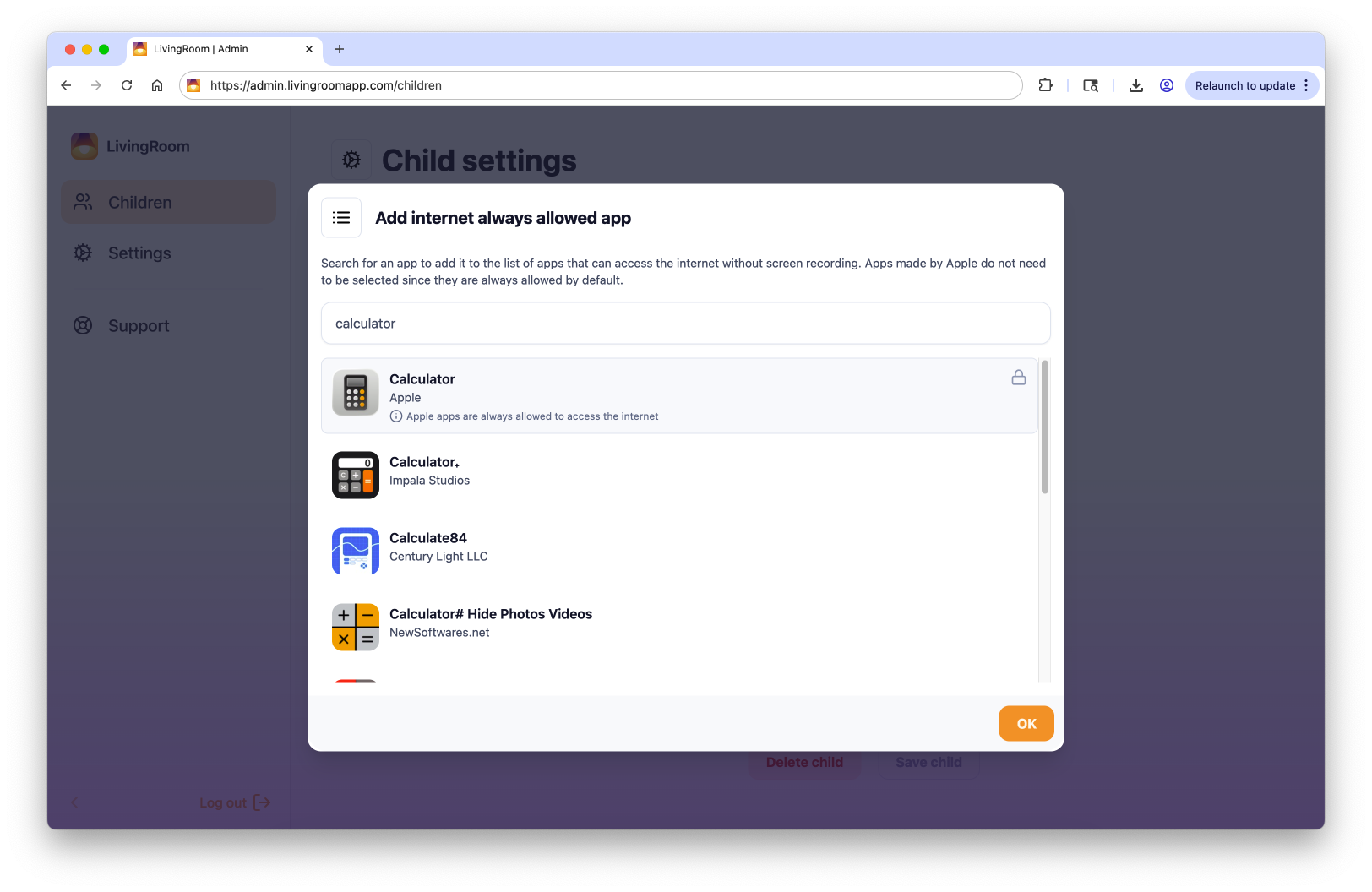Click inside the calculator search field
Screen dimensions: 1372x892
(684, 323)
